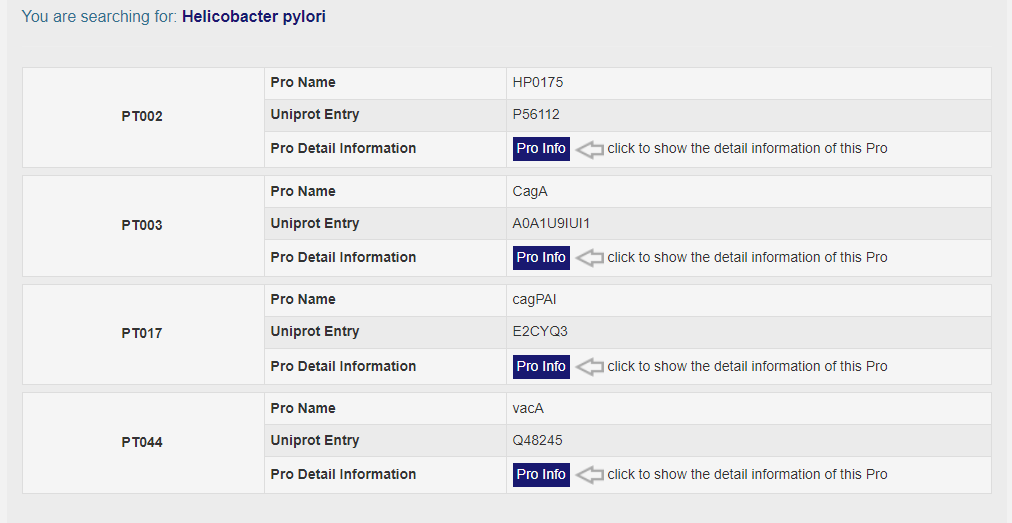
Task: View Pro Info for the vacA protein
Action: 541,475
